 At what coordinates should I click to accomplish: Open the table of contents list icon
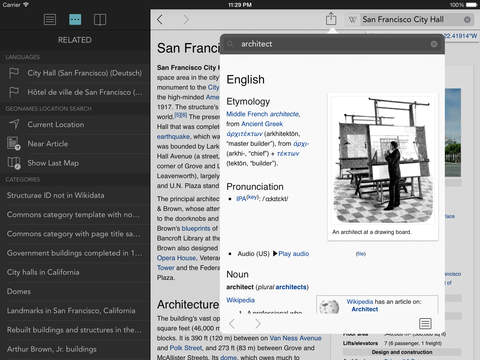(50, 19)
